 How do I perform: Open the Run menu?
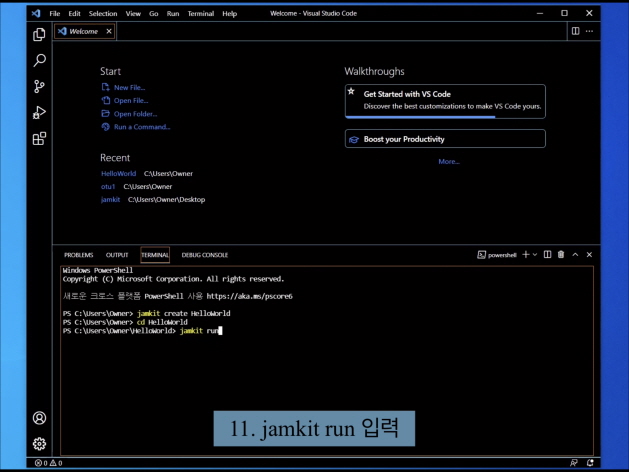pyautogui.click(x=173, y=13)
